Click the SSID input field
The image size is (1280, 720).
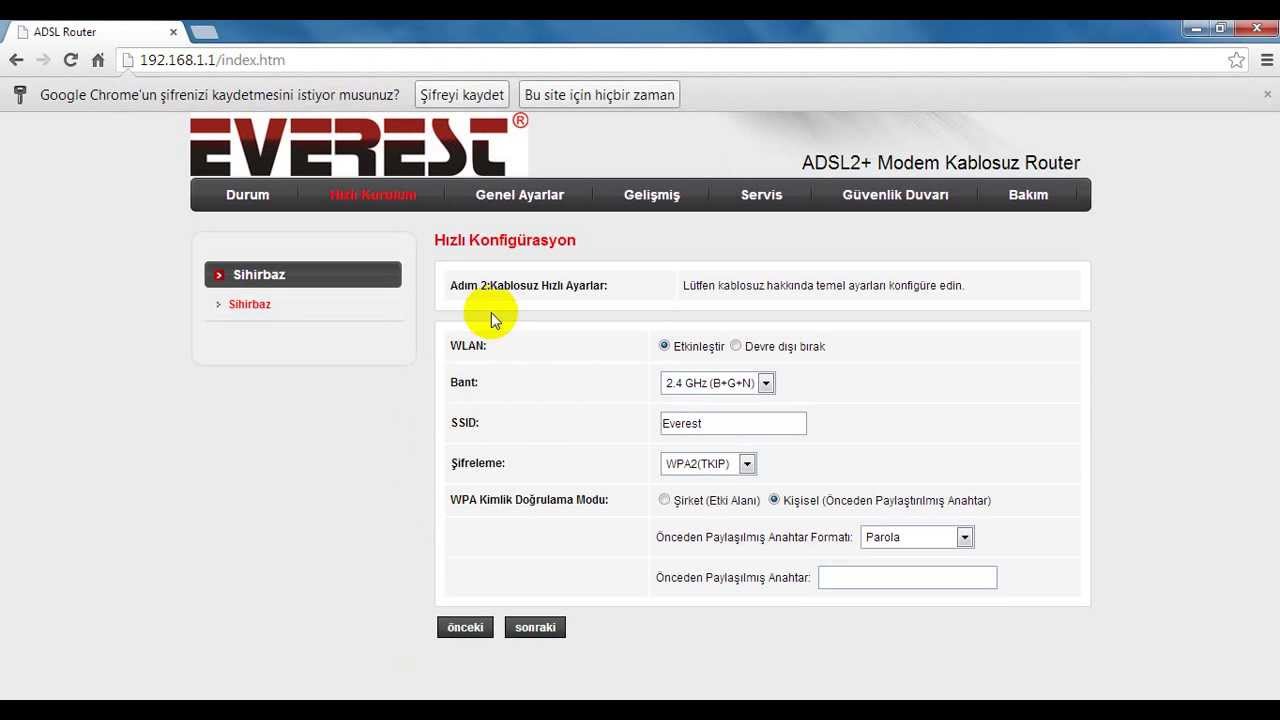coord(733,423)
